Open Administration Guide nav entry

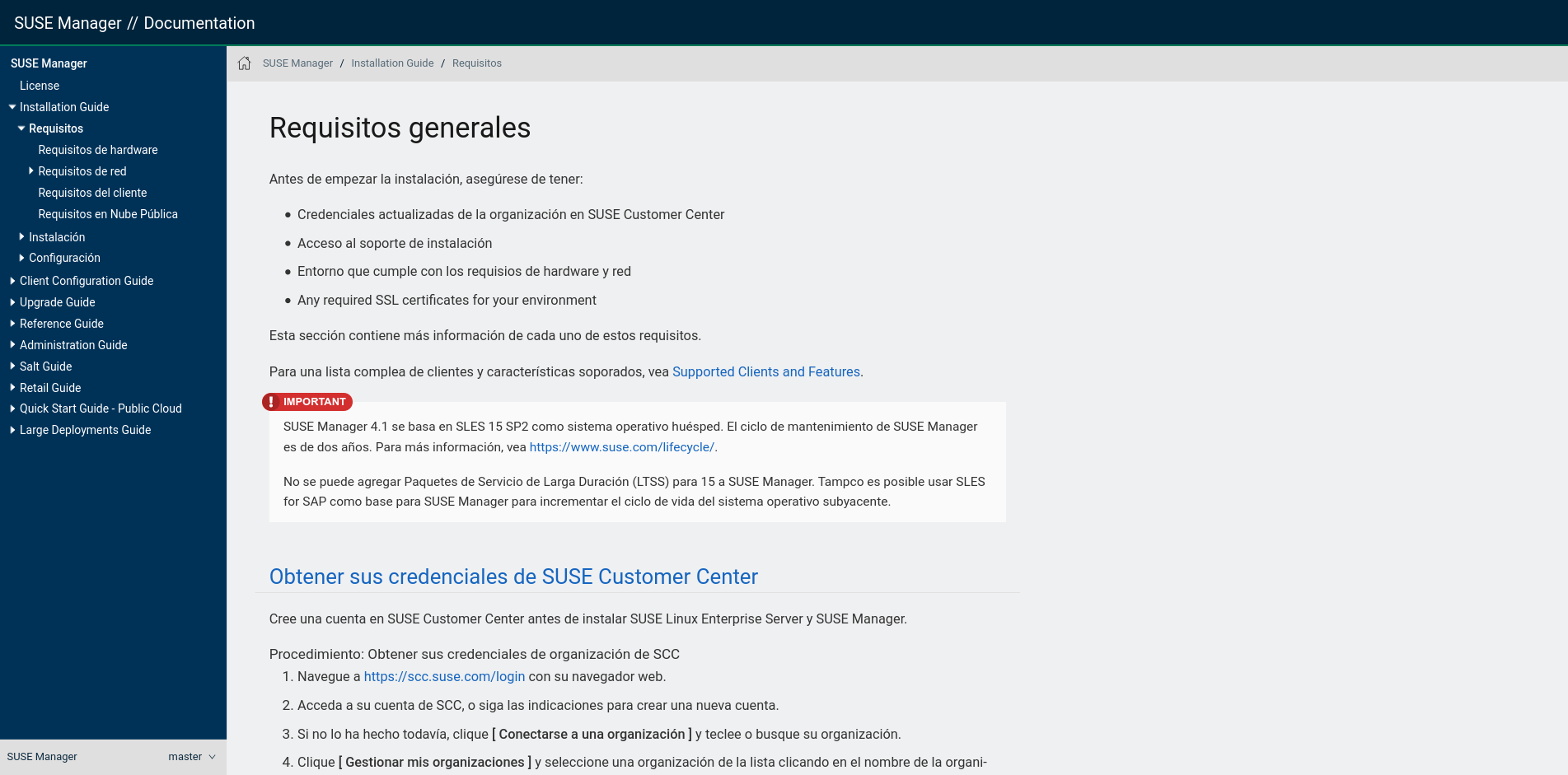pos(73,345)
